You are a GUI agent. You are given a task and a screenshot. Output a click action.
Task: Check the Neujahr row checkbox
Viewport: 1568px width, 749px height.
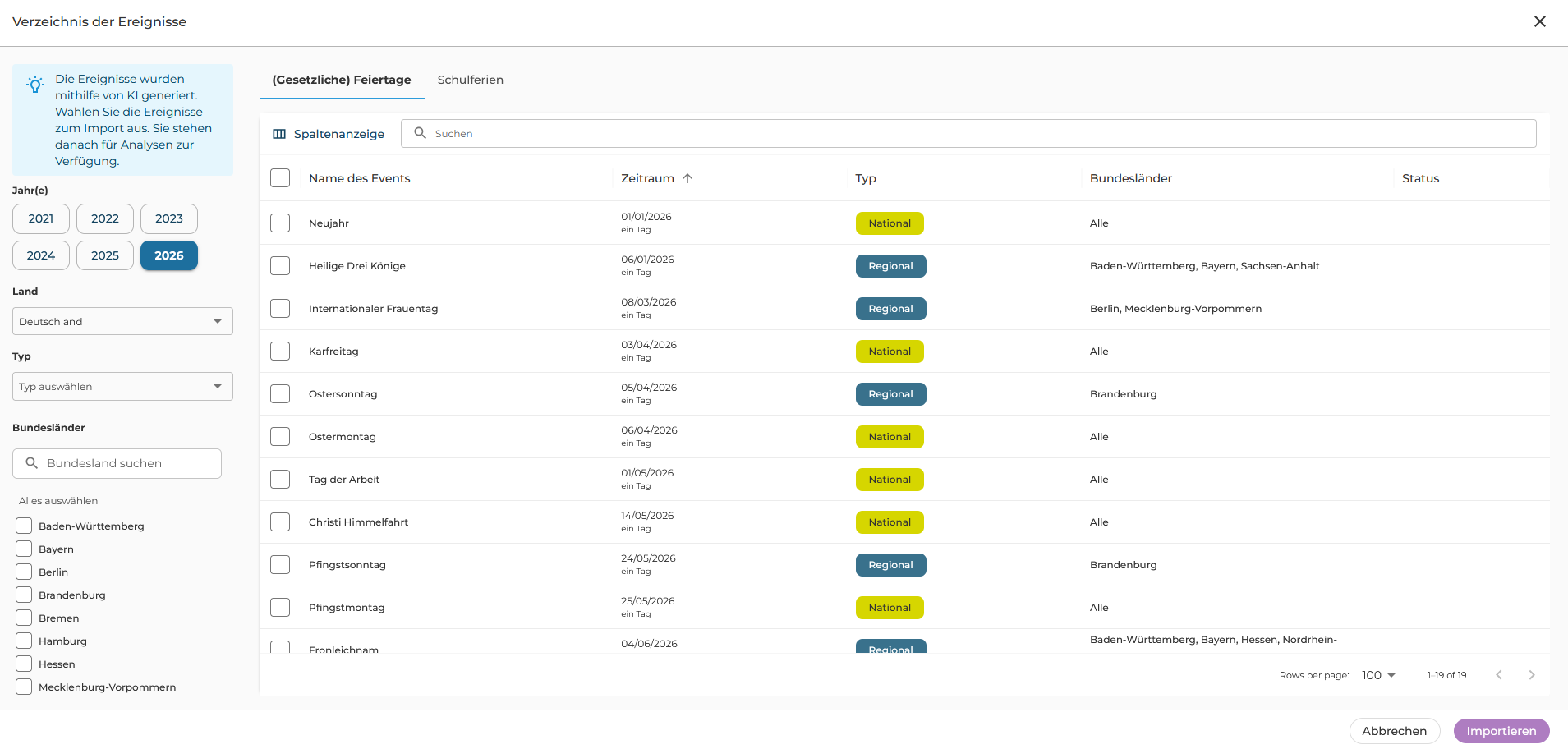pyautogui.click(x=280, y=223)
